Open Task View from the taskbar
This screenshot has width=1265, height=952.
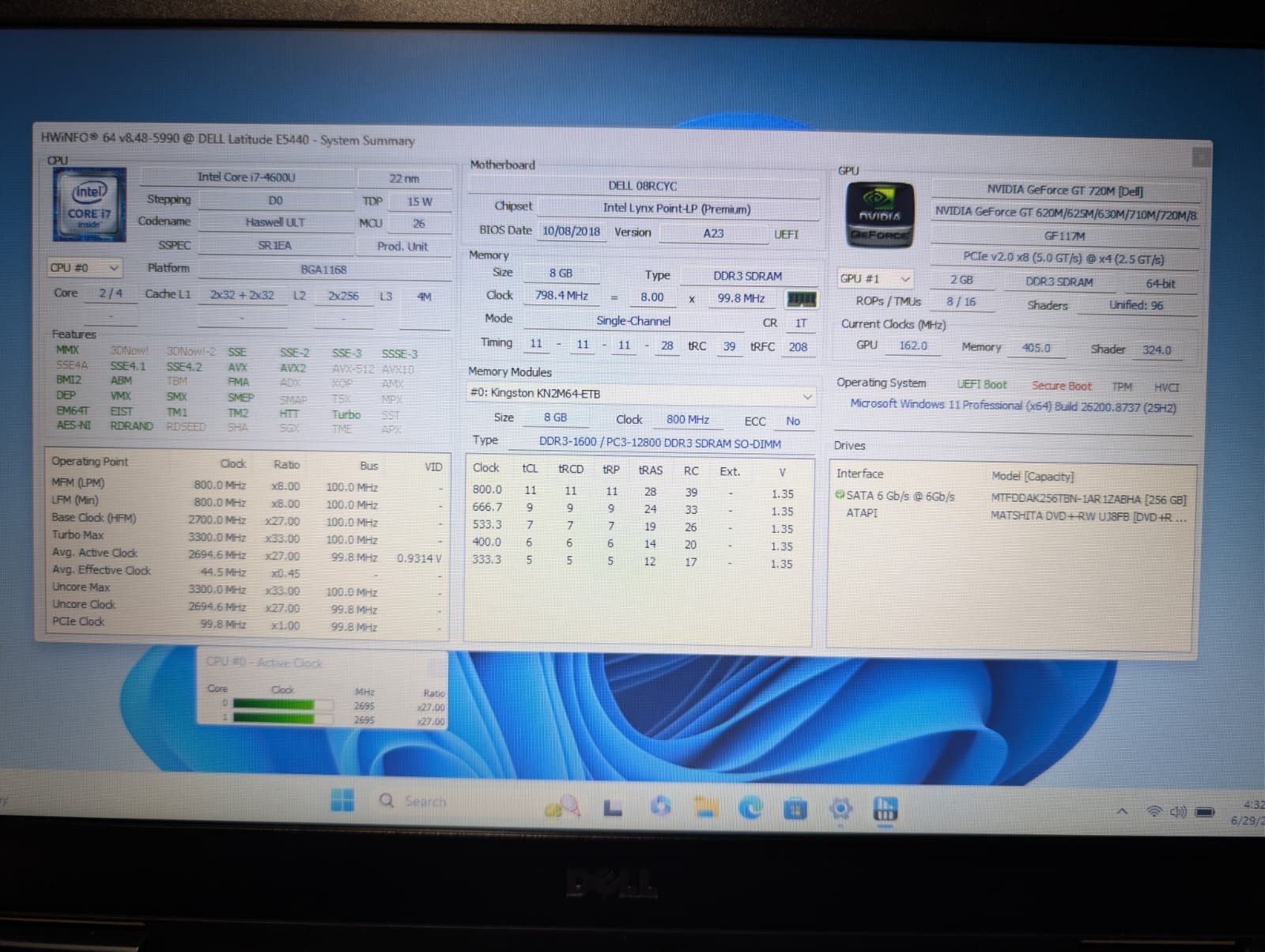pos(612,807)
